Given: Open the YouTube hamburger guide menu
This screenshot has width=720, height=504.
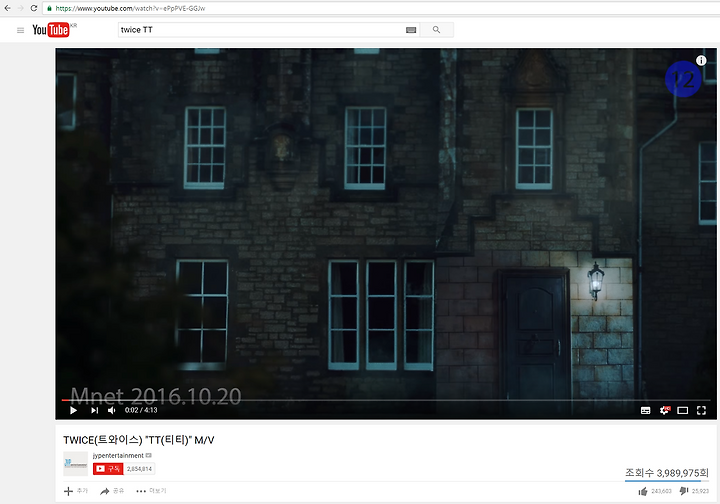Looking at the screenshot, I should click(20, 30).
